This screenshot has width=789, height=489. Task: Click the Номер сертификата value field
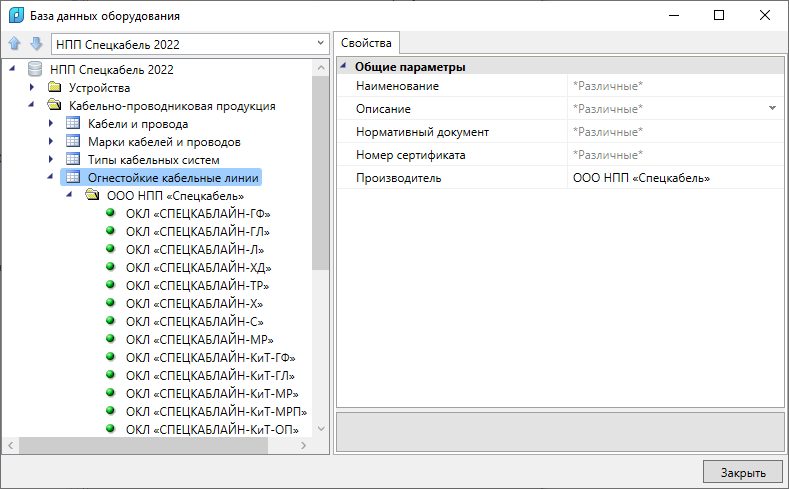click(x=675, y=155)
